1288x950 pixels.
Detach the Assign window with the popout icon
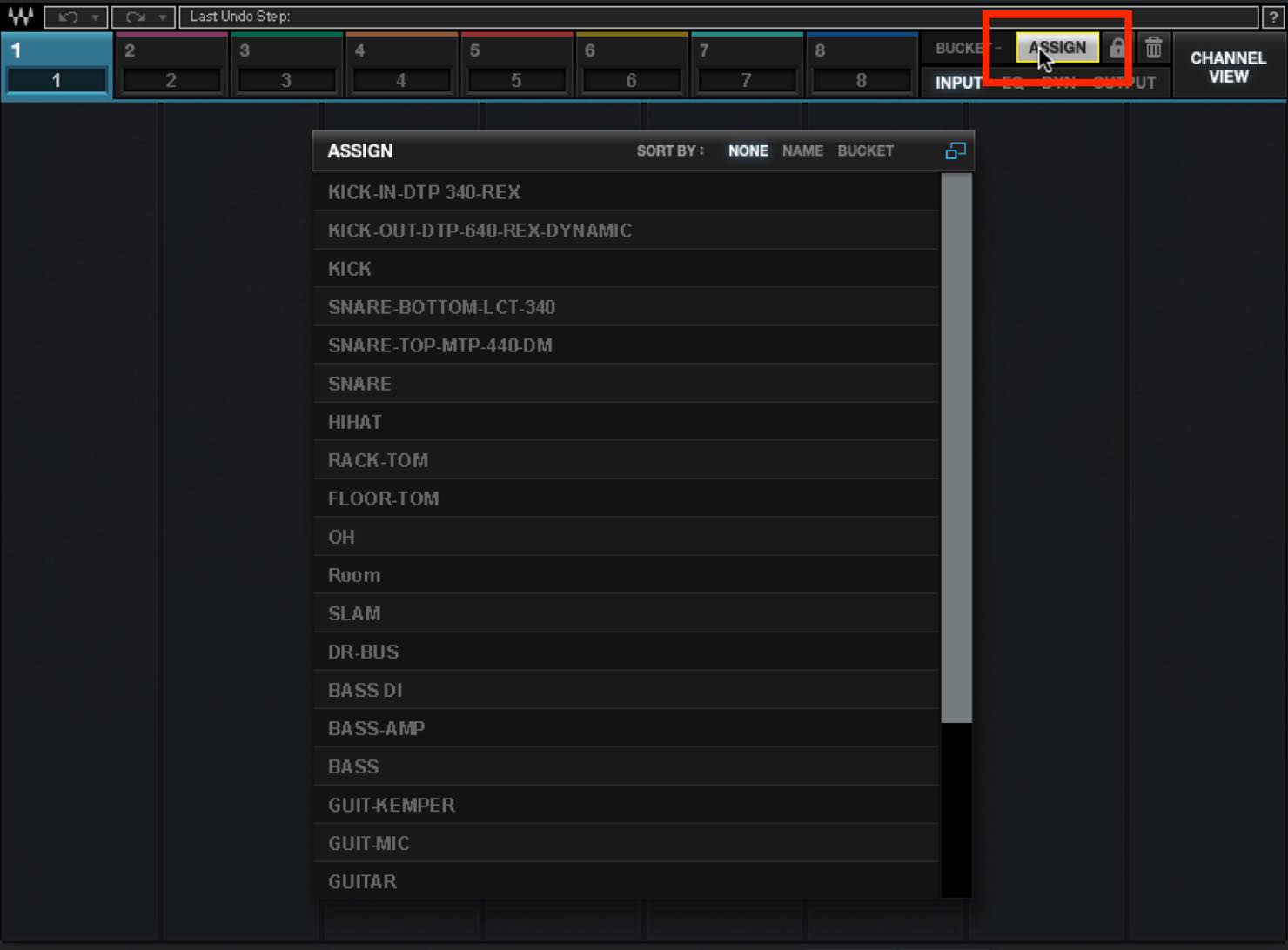(x=956, y=151)
